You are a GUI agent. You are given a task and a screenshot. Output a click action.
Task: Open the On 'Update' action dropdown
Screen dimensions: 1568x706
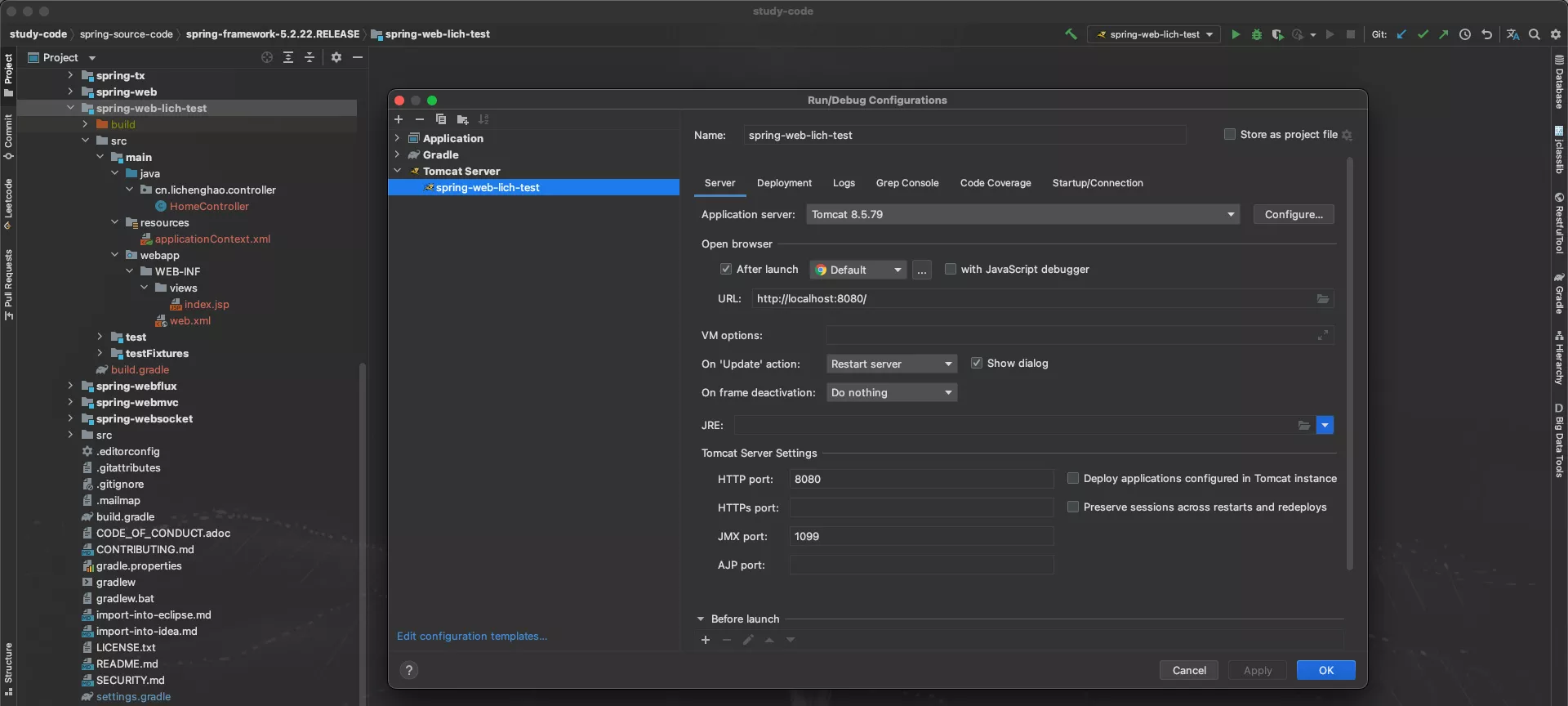[891, 364]
